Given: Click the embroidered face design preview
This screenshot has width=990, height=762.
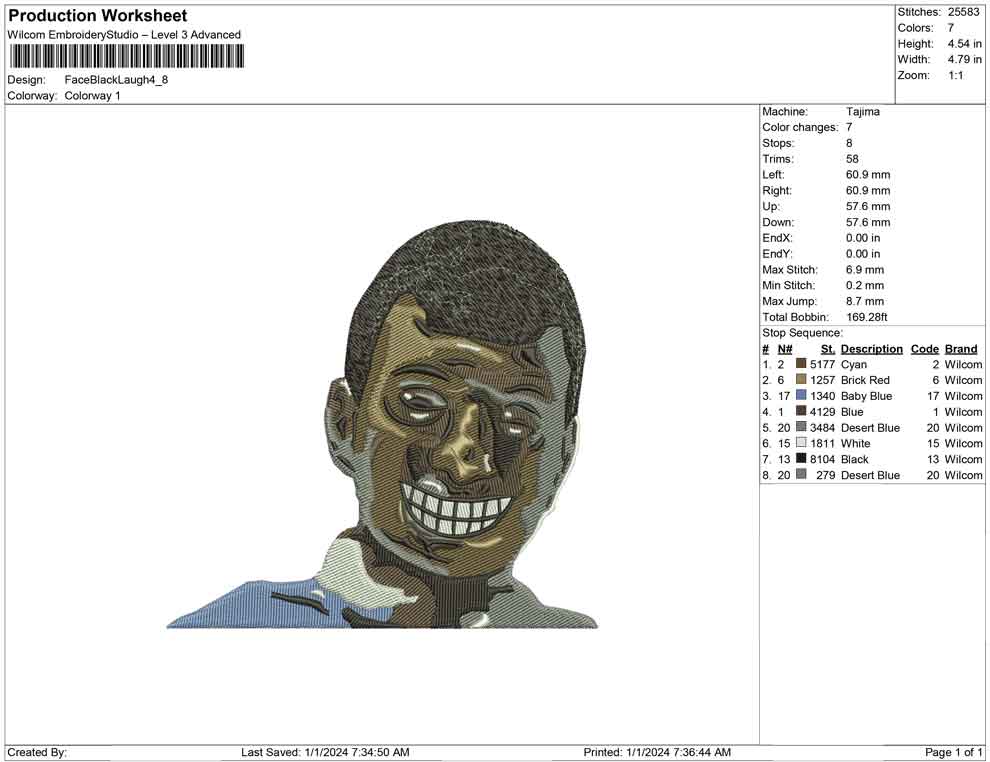Looking at the screenshot, I should tap(382, 424).
